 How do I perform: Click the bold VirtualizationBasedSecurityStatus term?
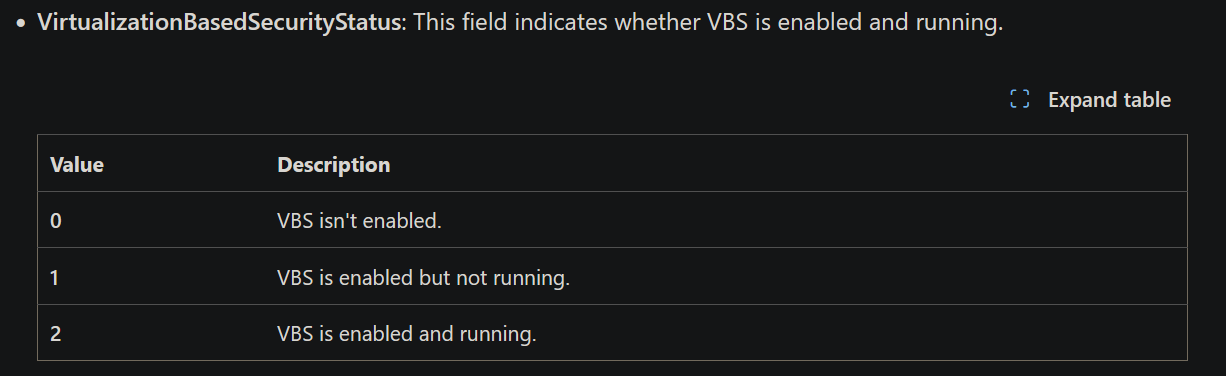click(x=219, y=23)
